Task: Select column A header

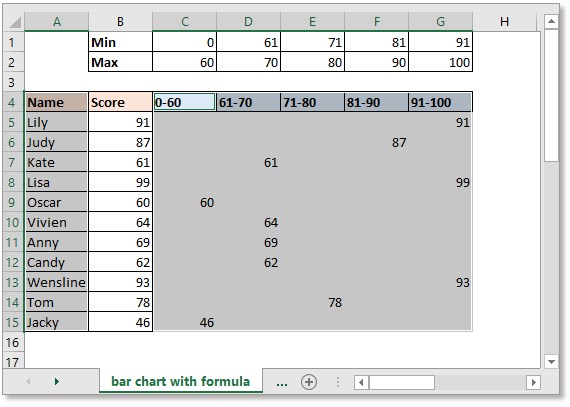Action: coord(56,22)
